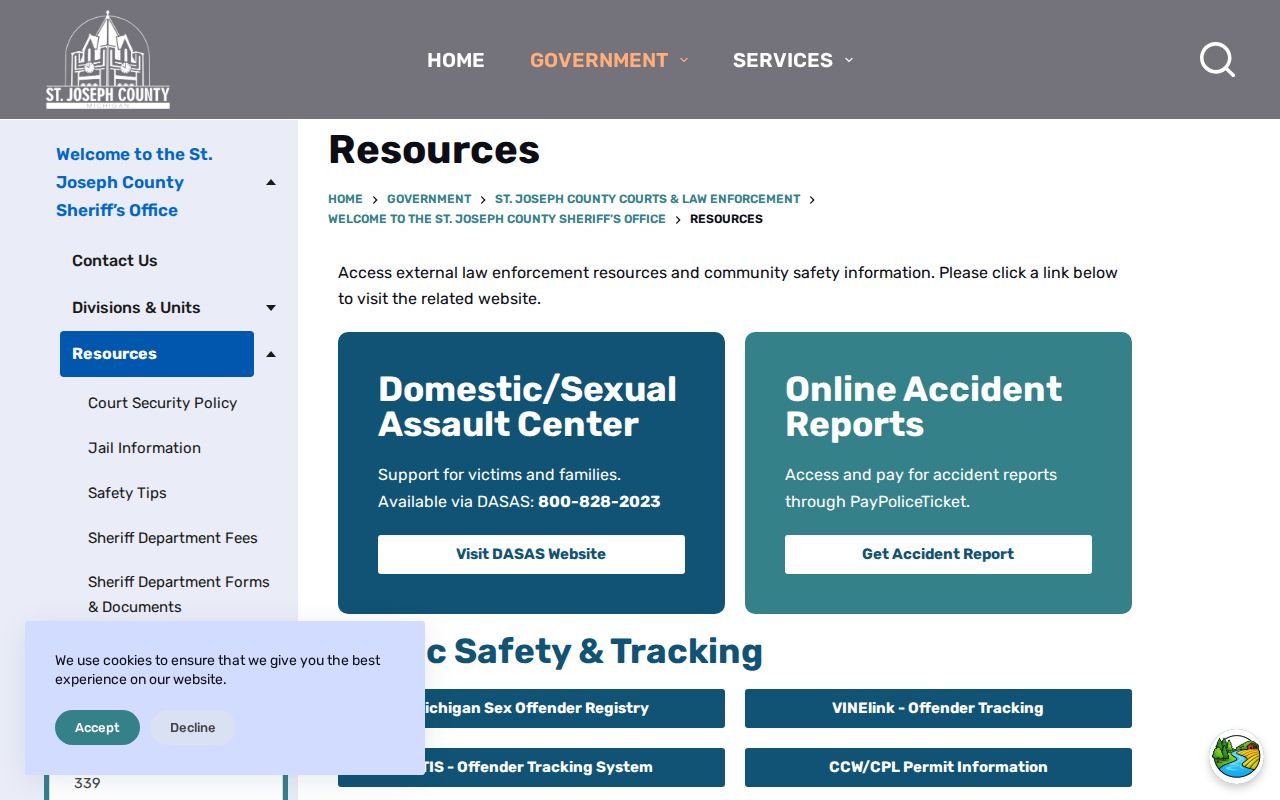Expand the Divisions & Units submenu arrow

[x=270, y=308]
